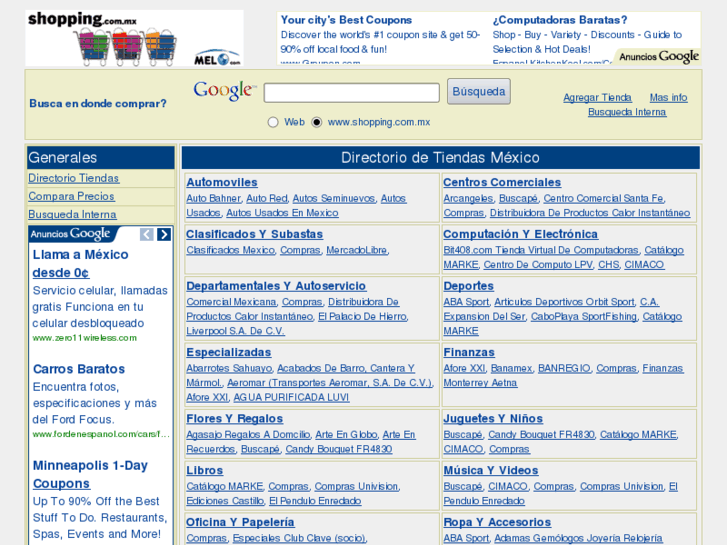
Task: Focus the Google search text field
Action: (x=351, y=93)
